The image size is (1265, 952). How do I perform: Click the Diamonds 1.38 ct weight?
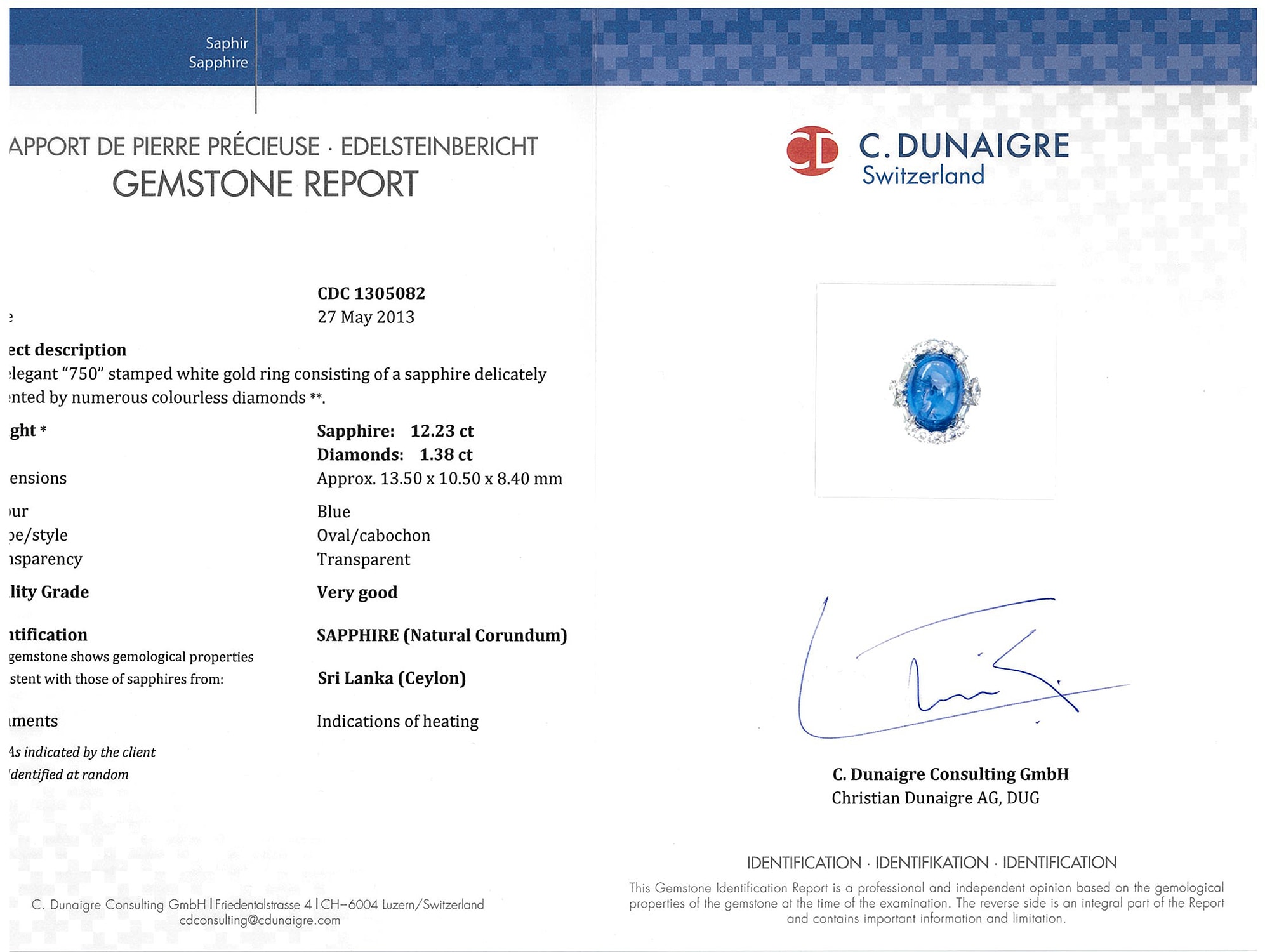394,454
